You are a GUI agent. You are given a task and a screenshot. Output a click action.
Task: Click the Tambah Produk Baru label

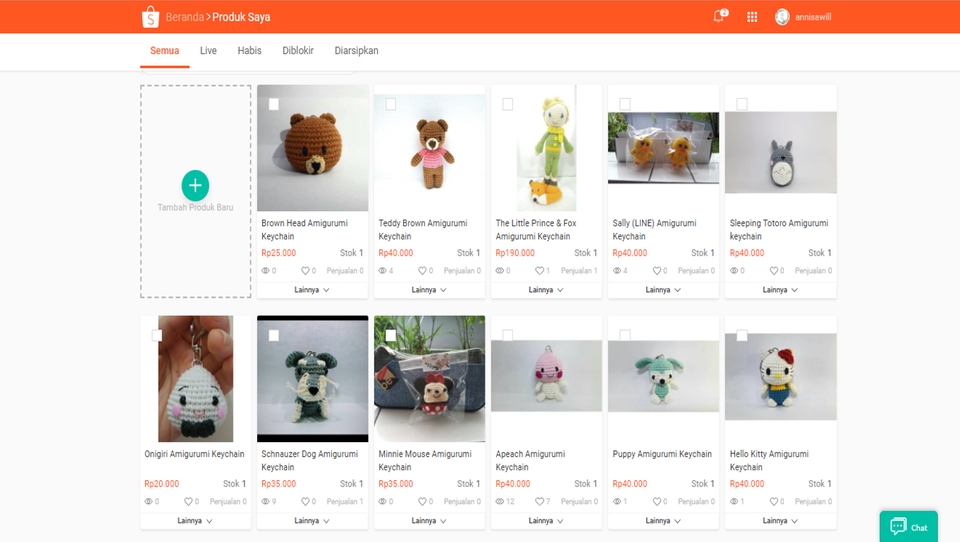(195, 208)
